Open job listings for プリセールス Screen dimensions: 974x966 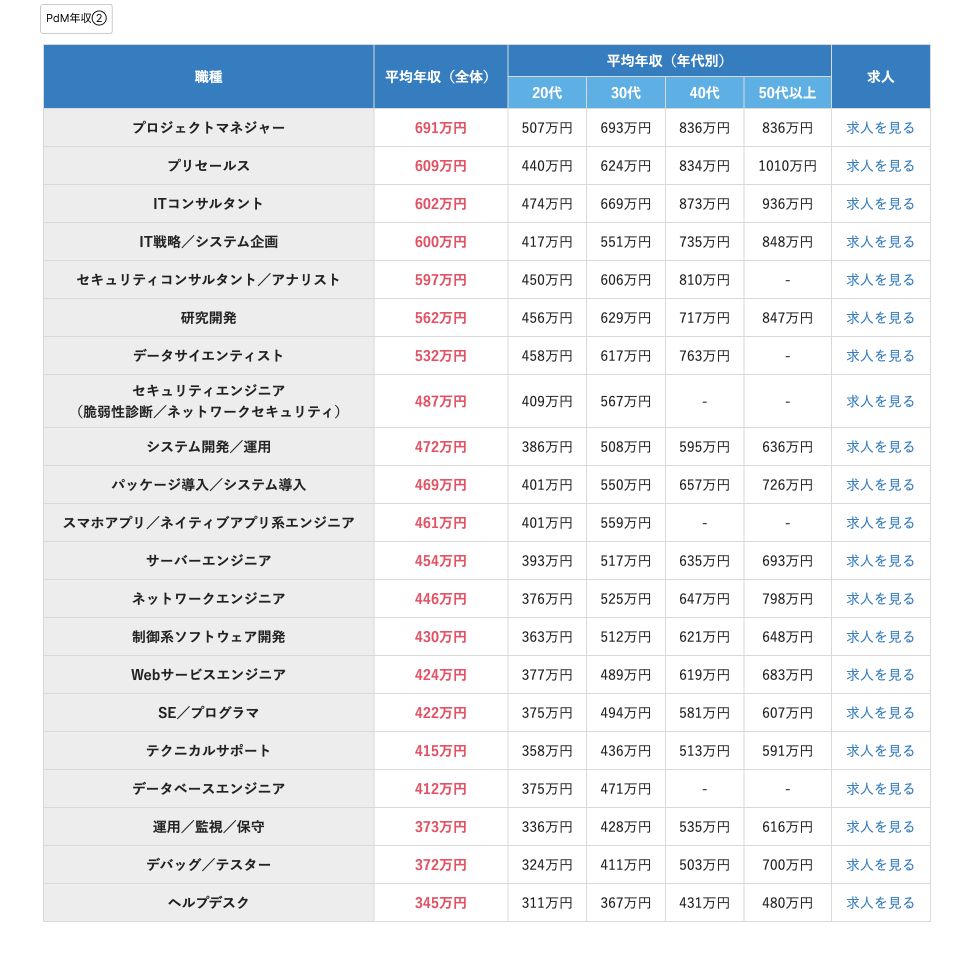click(880, 165)
